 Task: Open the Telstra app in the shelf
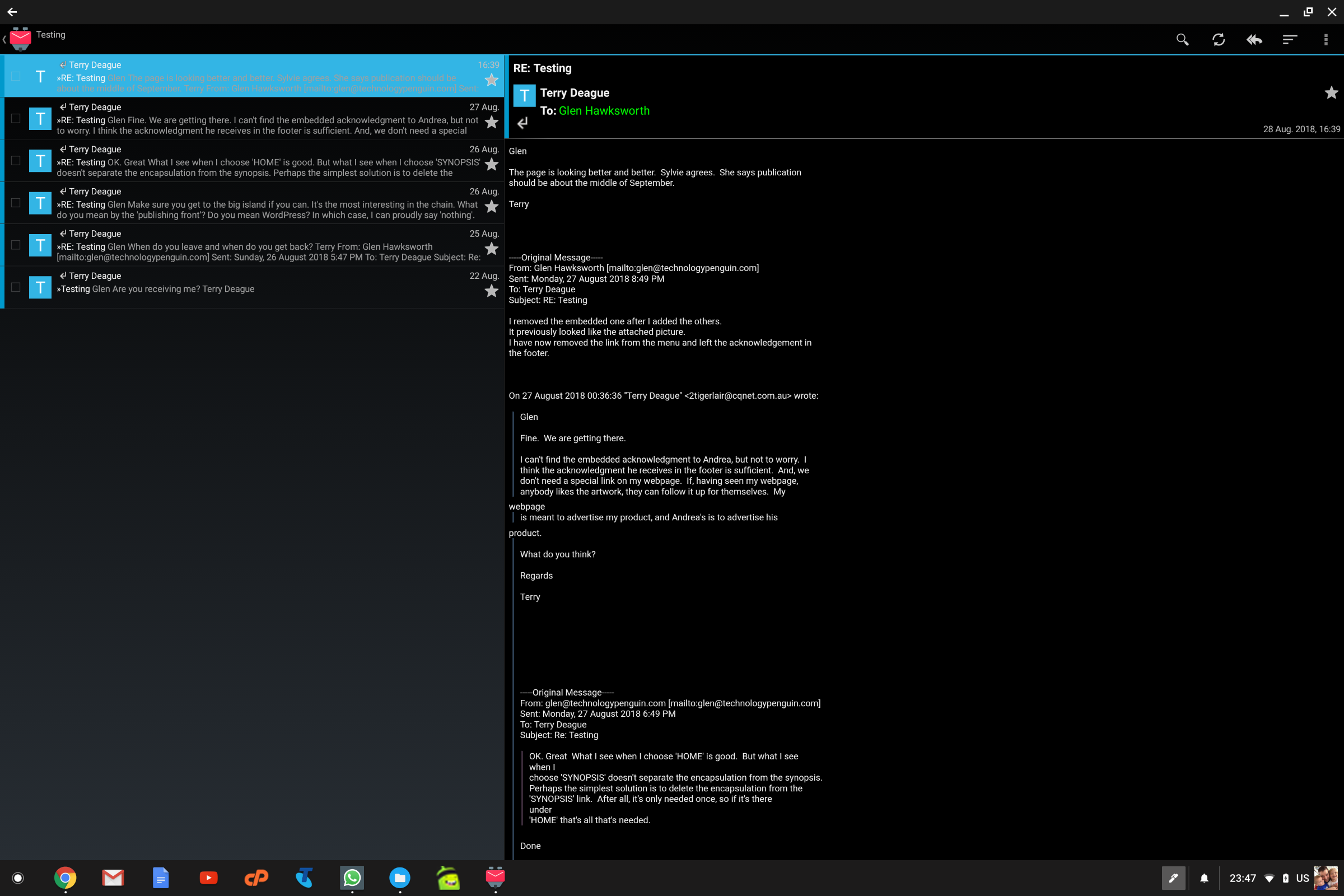click(x=304, y=878)
